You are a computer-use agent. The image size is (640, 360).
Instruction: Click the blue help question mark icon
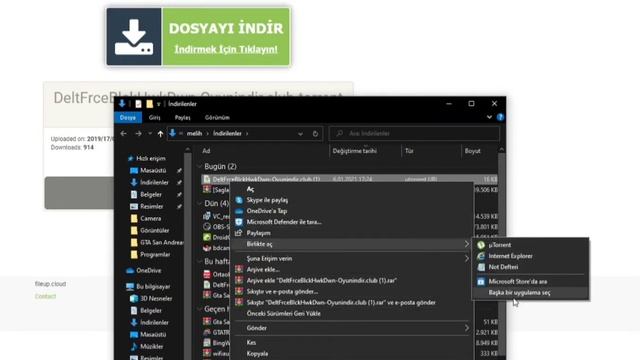(500, 117)
